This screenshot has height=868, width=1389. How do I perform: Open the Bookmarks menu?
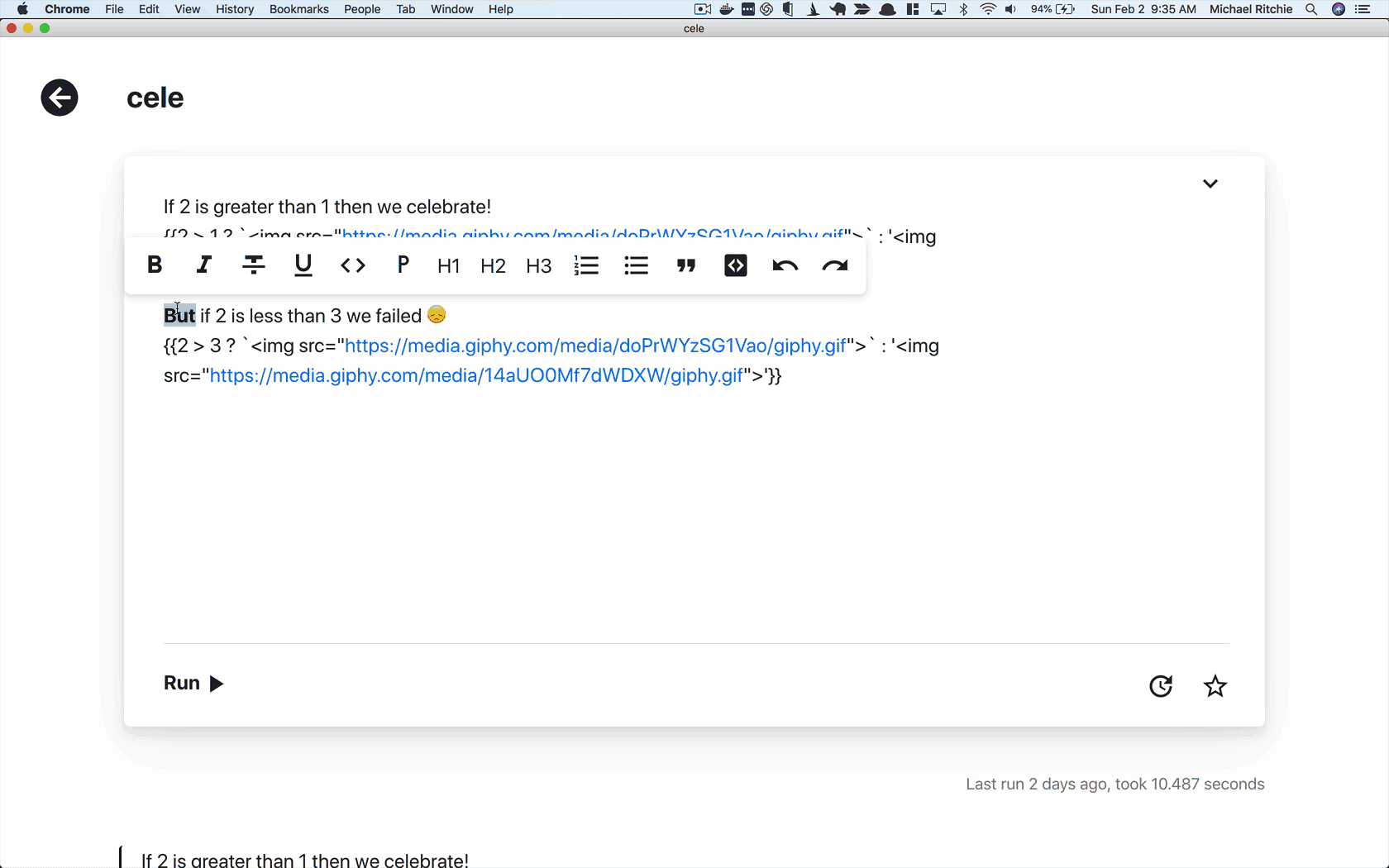(x=298, y=9)
